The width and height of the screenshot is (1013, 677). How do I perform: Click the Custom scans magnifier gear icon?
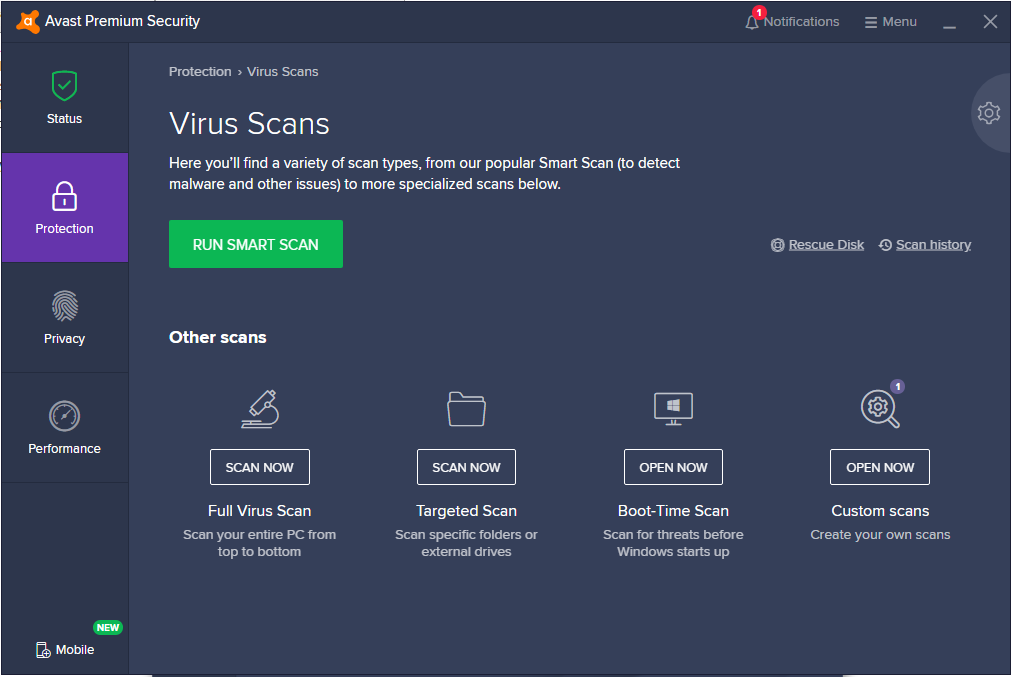(880, 409)
